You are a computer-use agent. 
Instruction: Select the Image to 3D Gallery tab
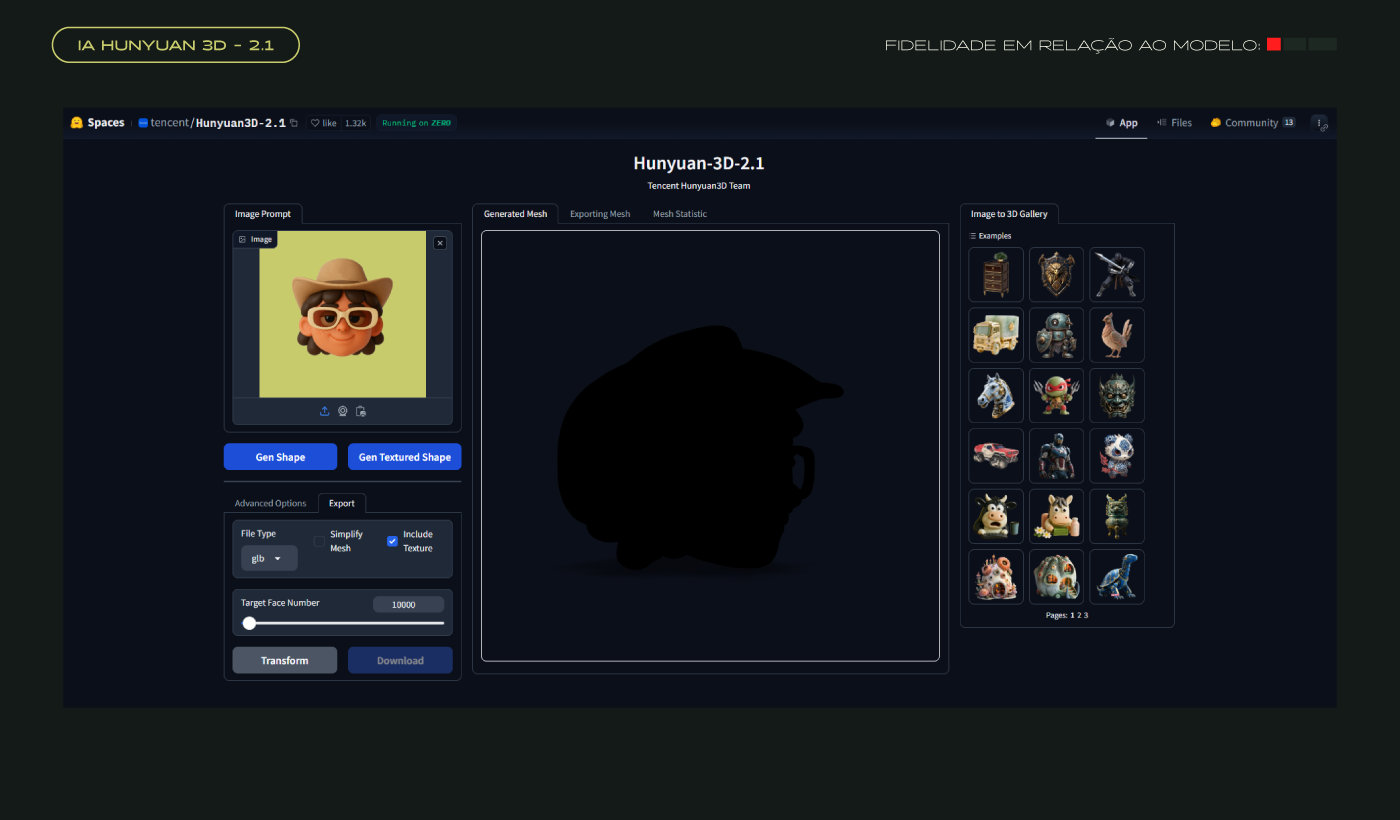click(1009, 214)
